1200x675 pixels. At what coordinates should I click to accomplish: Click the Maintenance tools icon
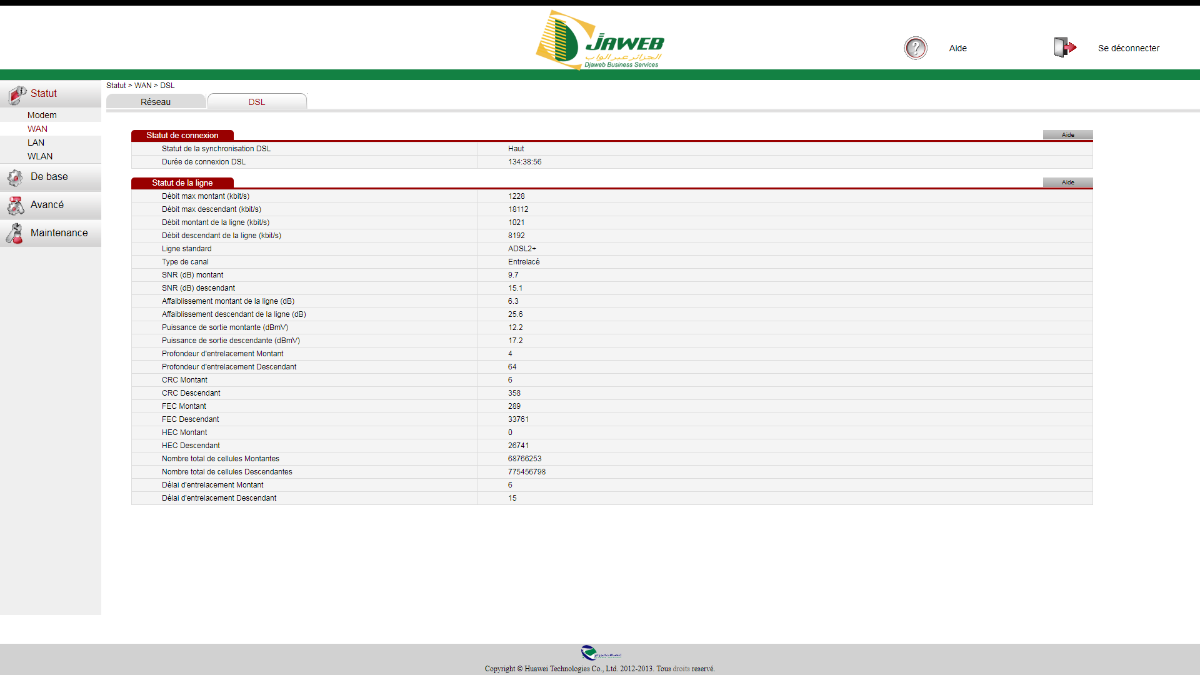click(x=15, y=234)
